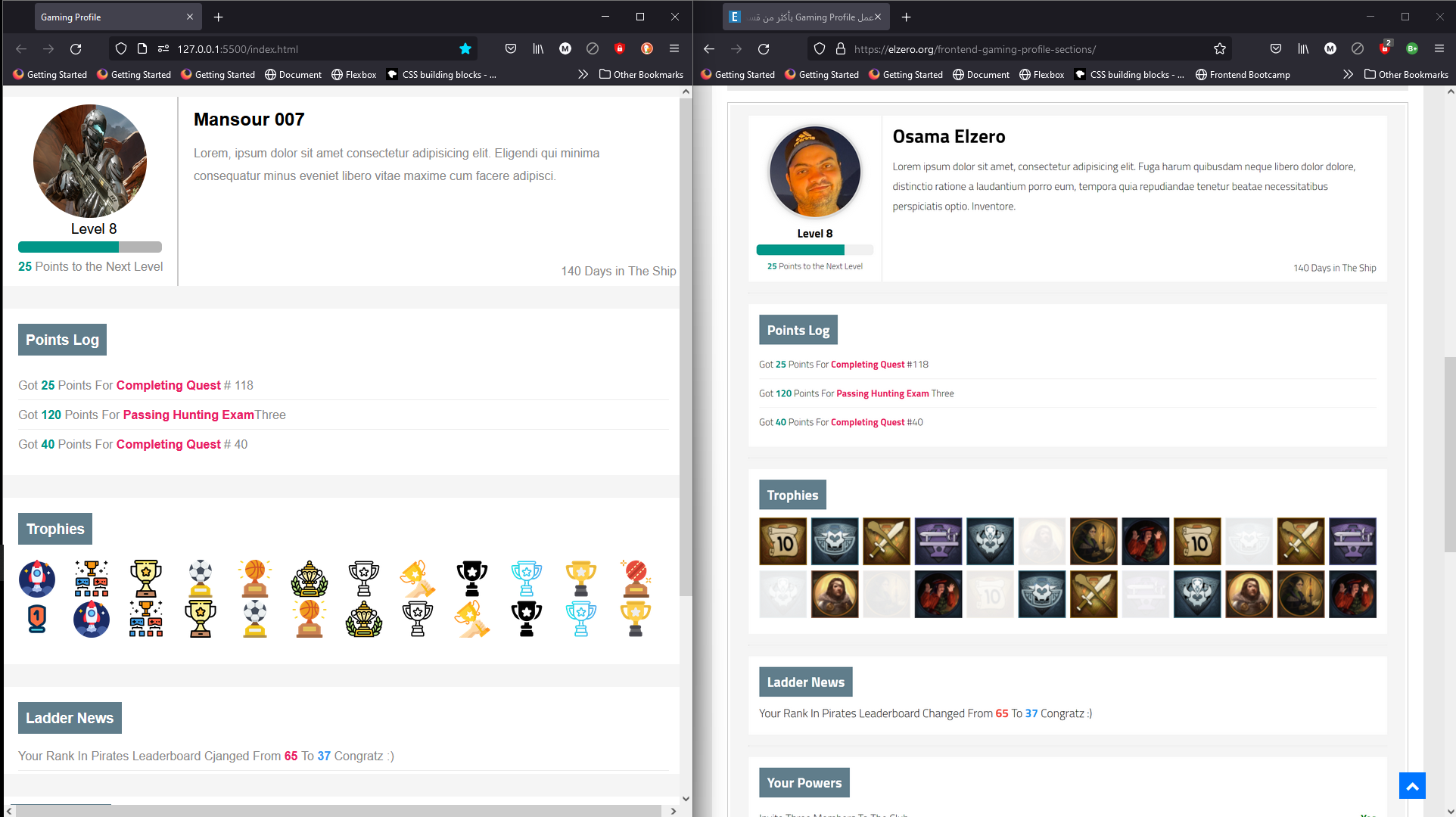Open the Flexbox bookmark

pos(353,74)
